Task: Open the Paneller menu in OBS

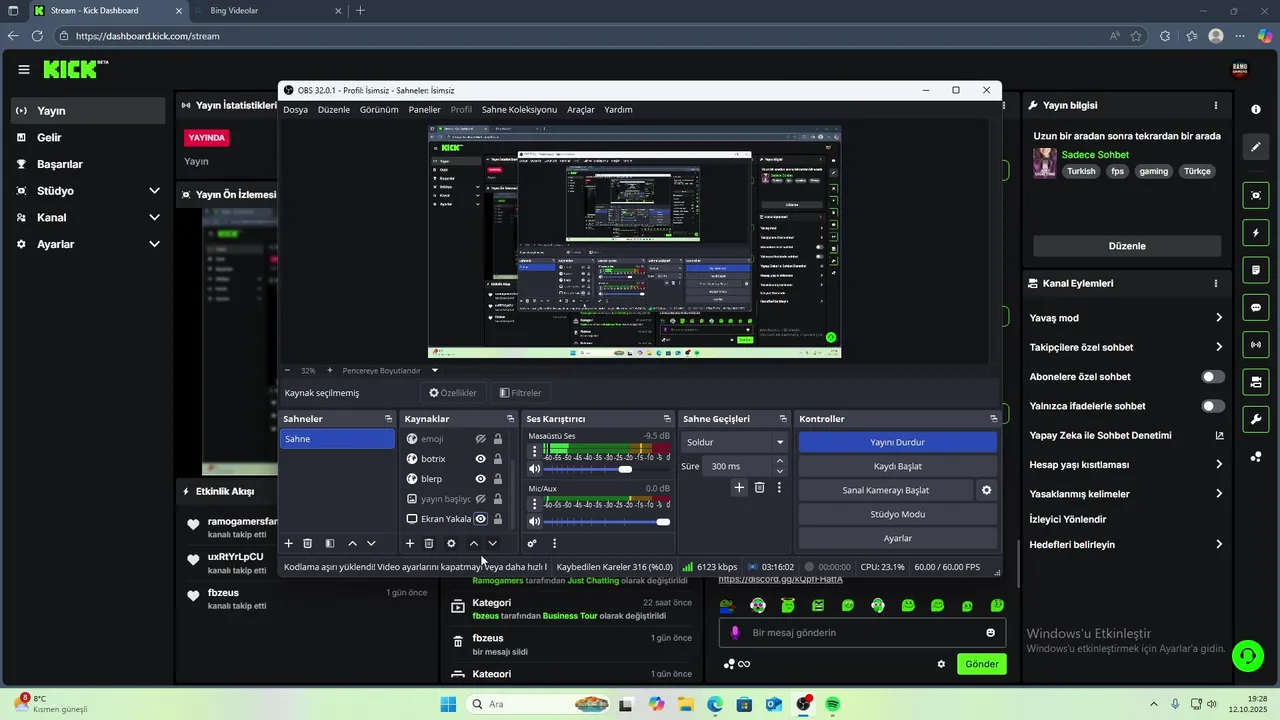Action: pos(424,110)
